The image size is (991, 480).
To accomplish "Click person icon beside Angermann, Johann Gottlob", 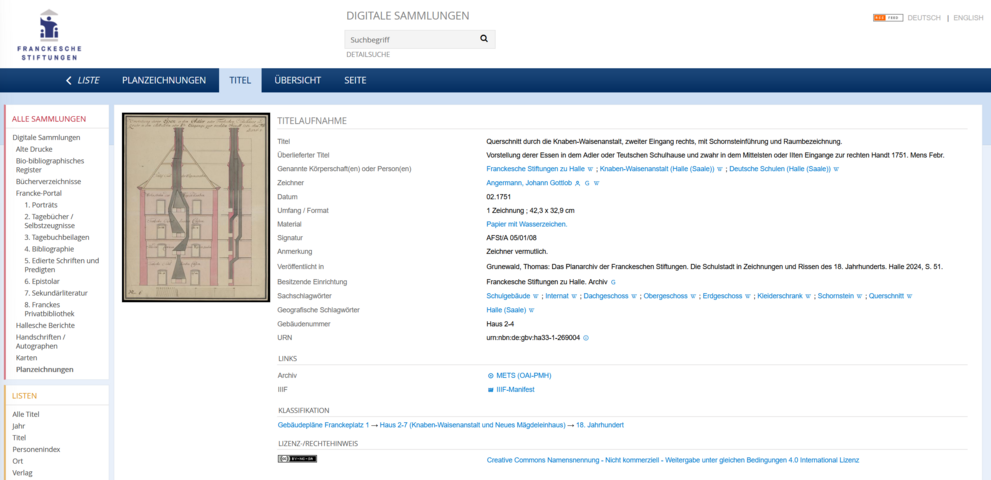I will coord(577,183).
